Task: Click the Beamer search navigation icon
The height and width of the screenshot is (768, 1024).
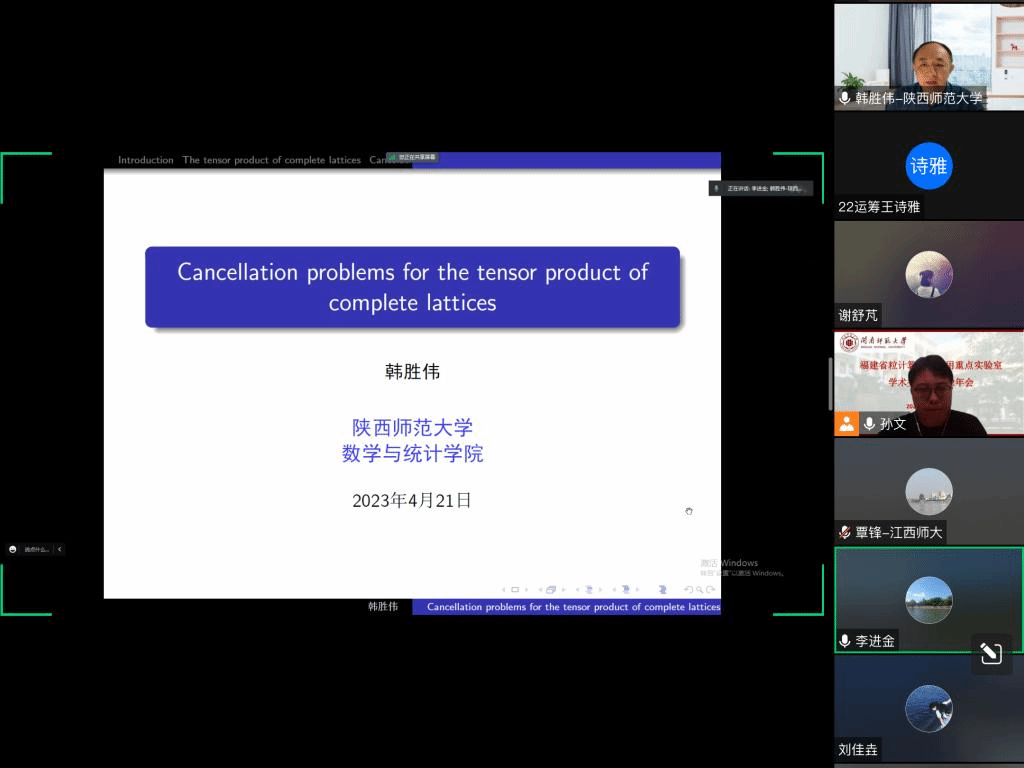Action: (698, 590)
